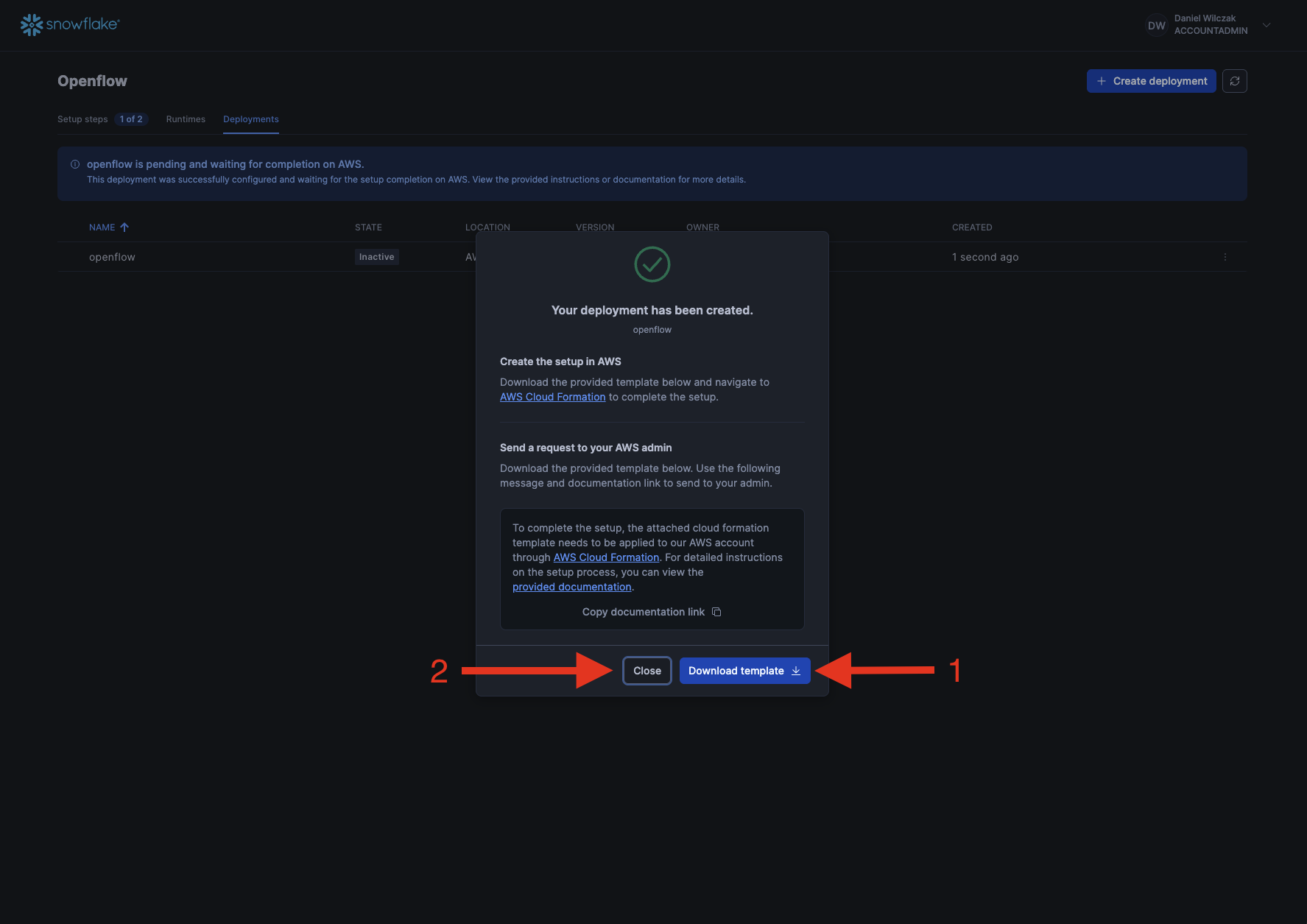The height and width of the screenshot is (924, 1307).
Task: Click Copy documentation link text
Action: [643, 612]
